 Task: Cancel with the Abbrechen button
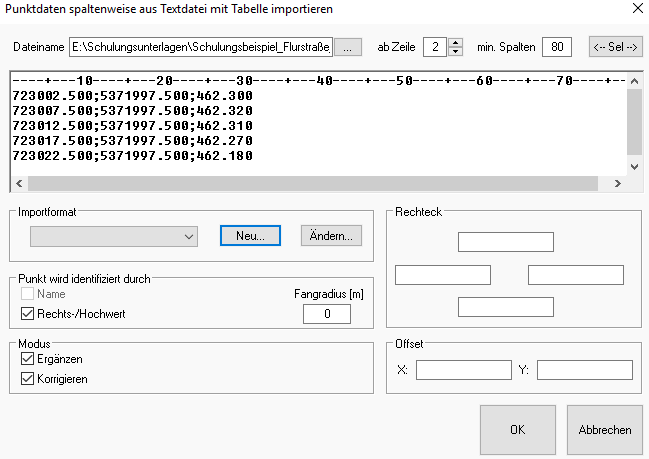pyautogui.click(x=604, y=430)
